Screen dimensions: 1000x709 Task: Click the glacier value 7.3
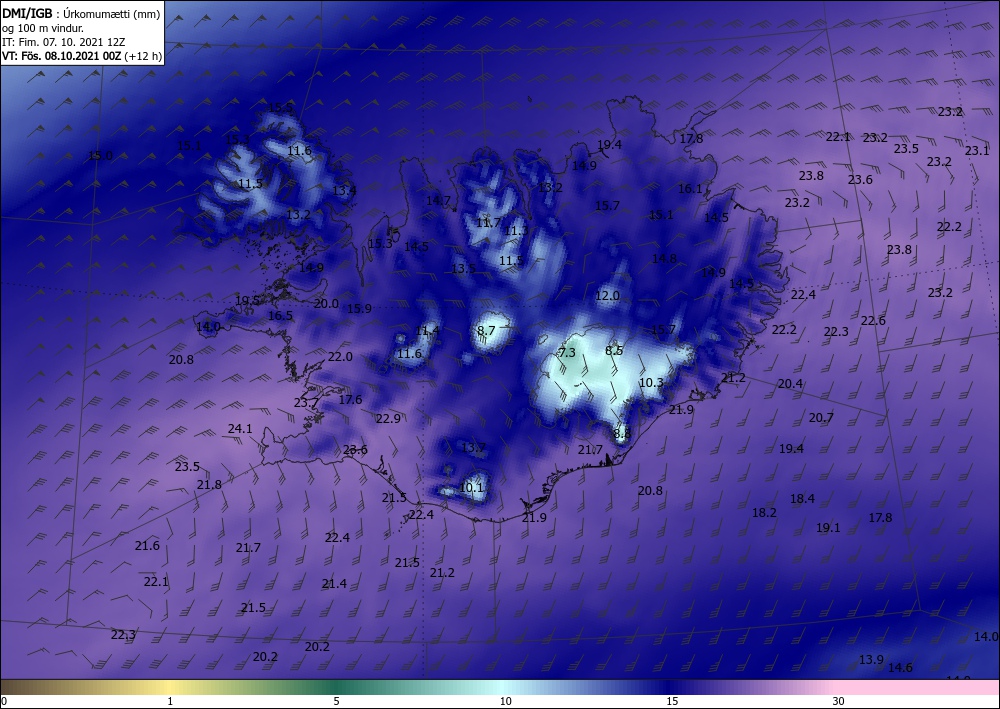pos(567,353)
